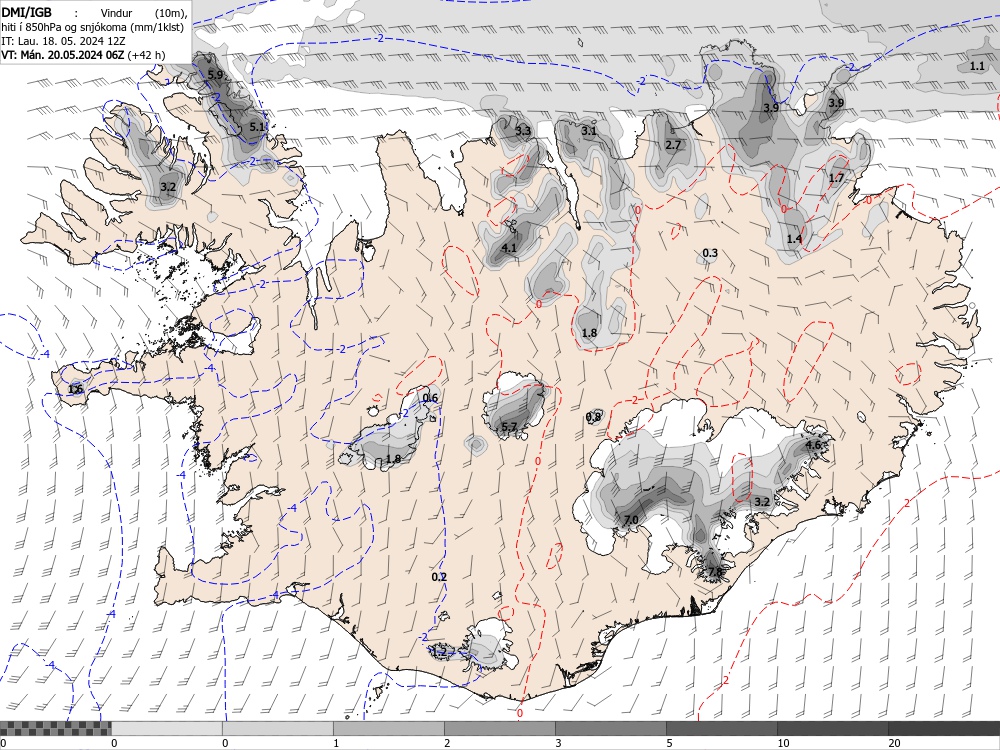Click the 0.6 snowfall value
This screenshot has width=1000, height=750.
tap(430, 398)
